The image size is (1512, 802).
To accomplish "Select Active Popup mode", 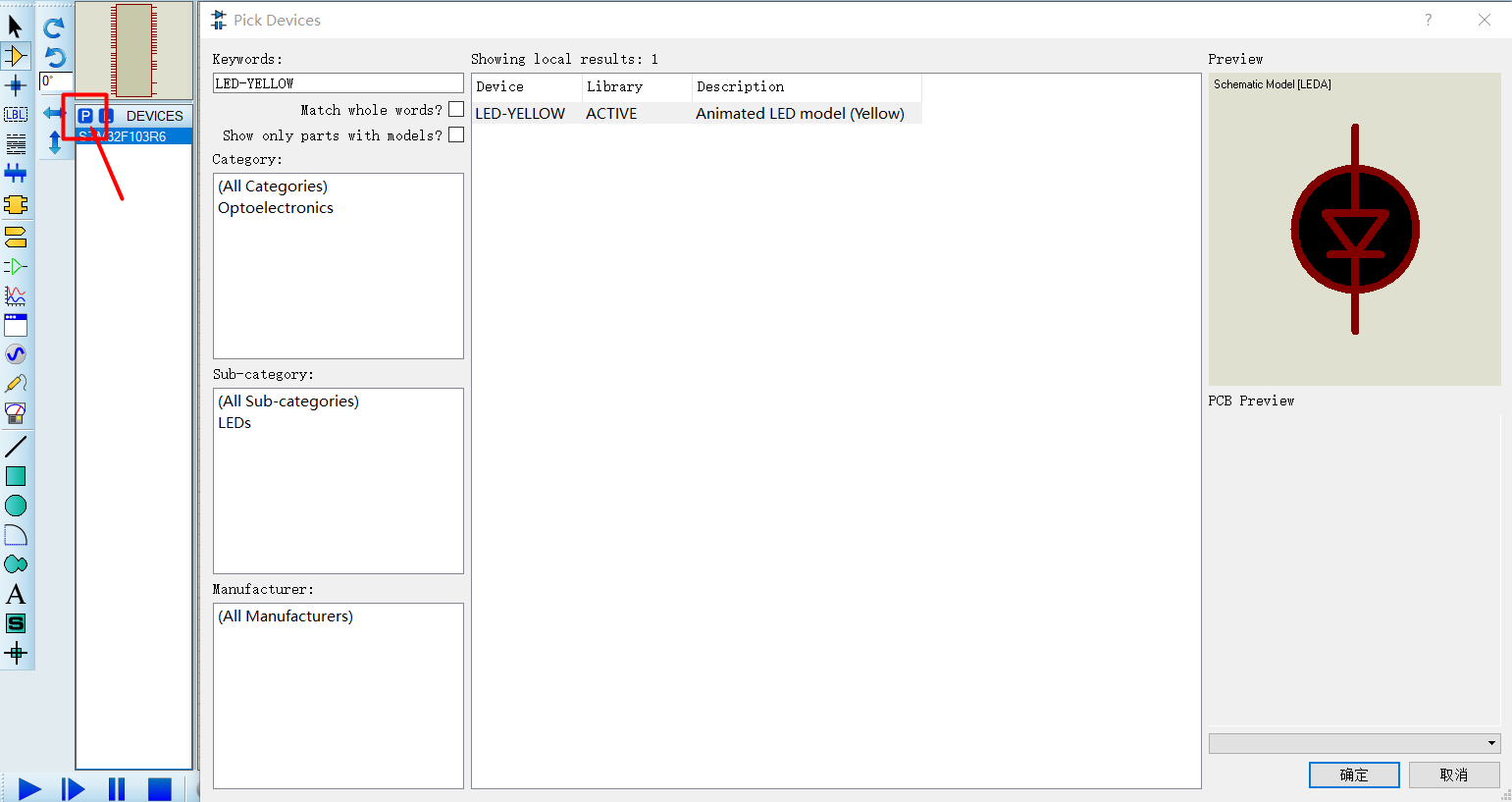I will [16, 325].
